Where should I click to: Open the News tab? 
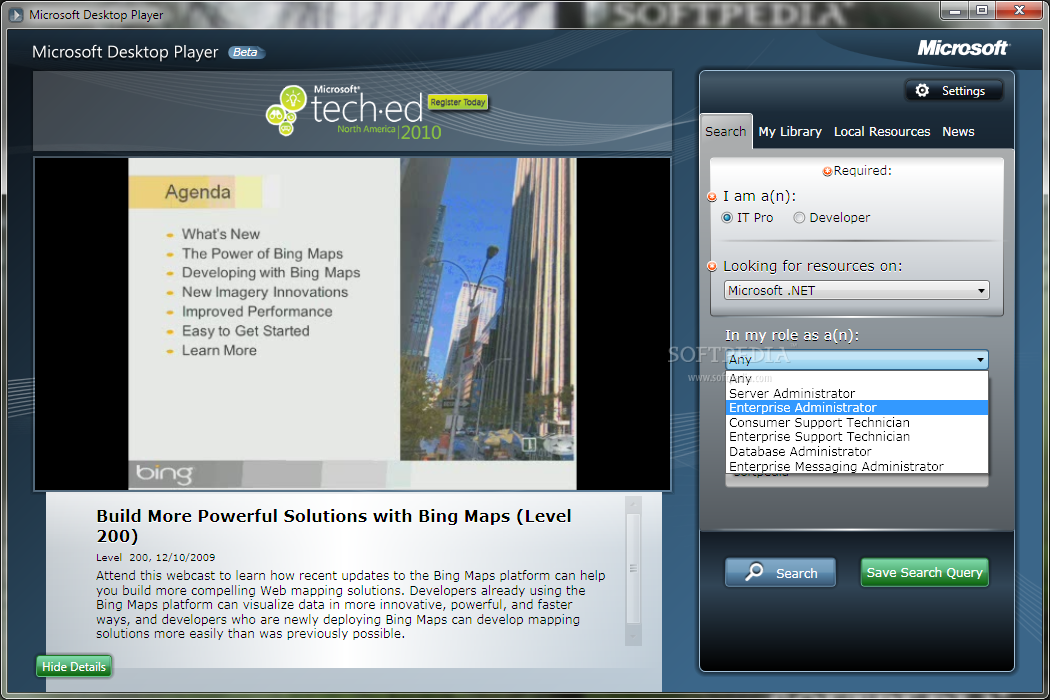[x=958, y=131]
